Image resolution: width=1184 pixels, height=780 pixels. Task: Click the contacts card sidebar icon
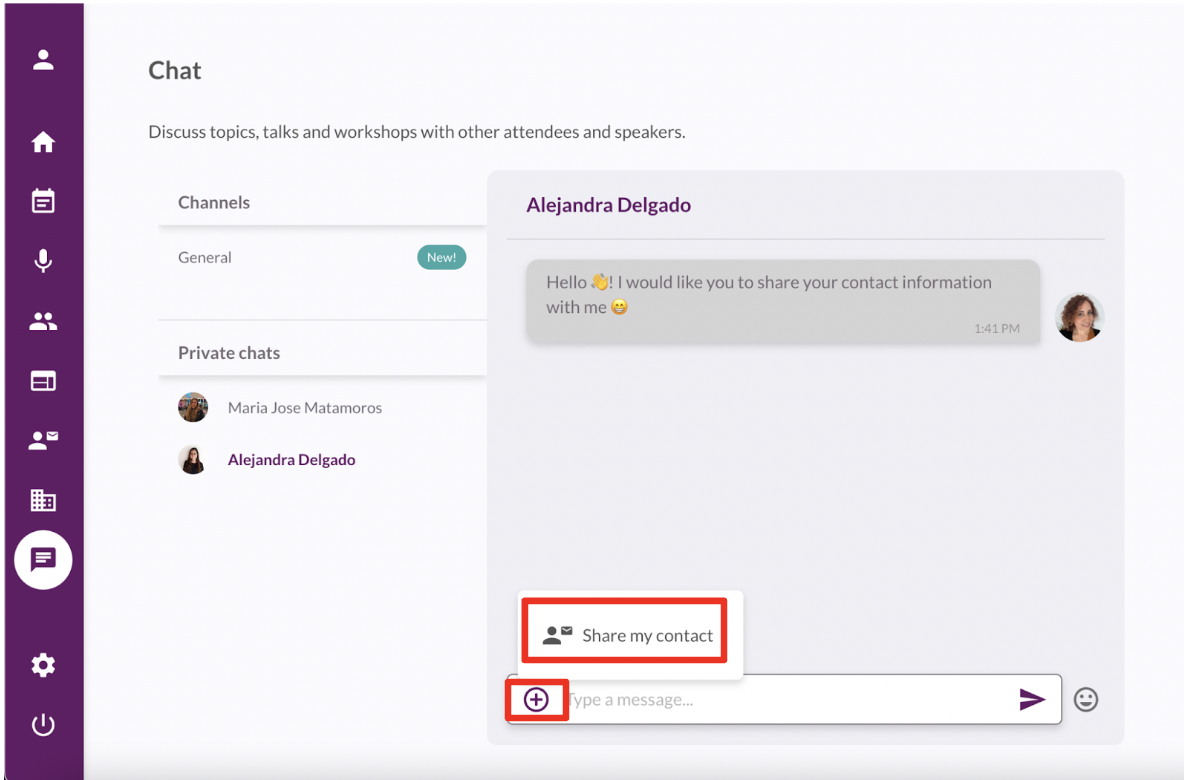point(43,440)
